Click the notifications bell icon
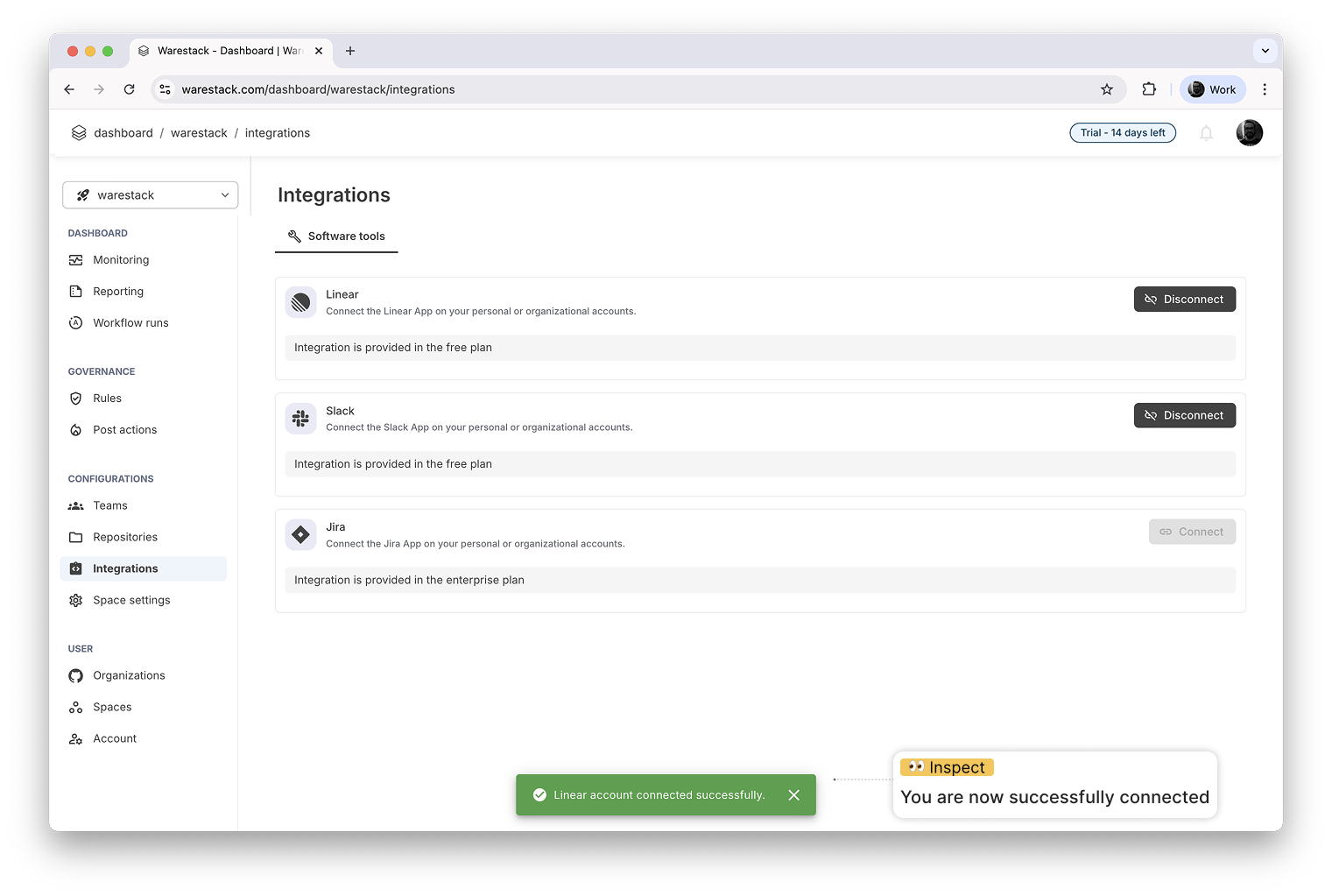The width and height of the screenshot is (1332, 896). tap(1206, 133)
